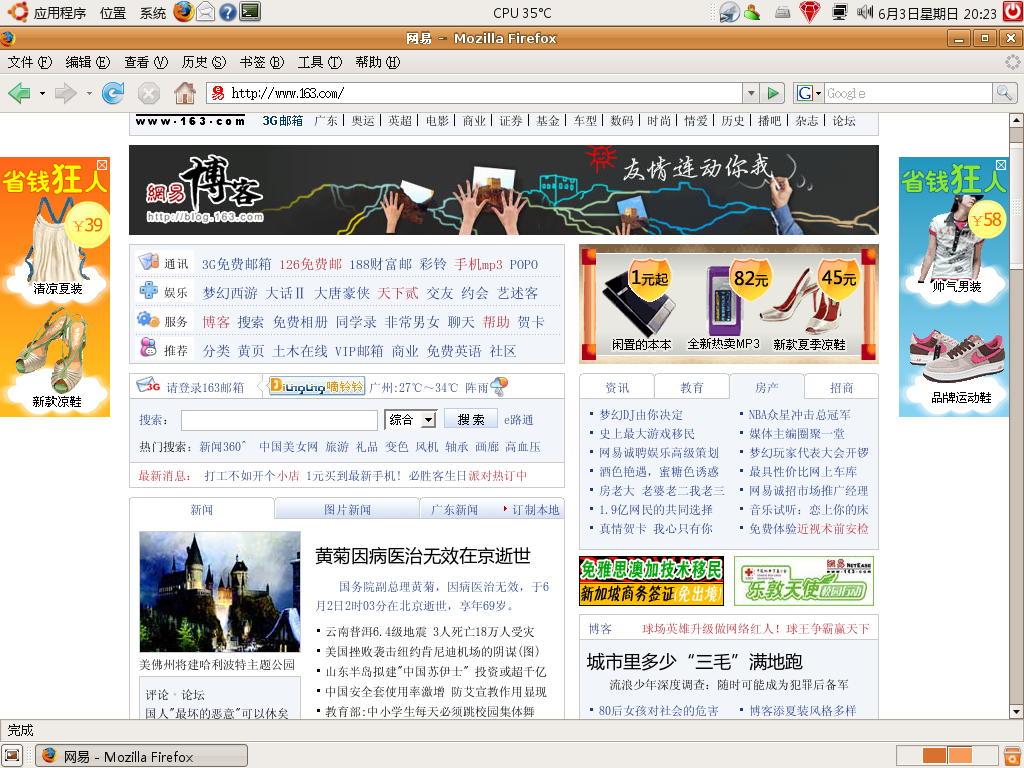Image resolution: width=1024 pixels, height=768 pixels.
Task: Click the Google search box
Action: point(908,93)
